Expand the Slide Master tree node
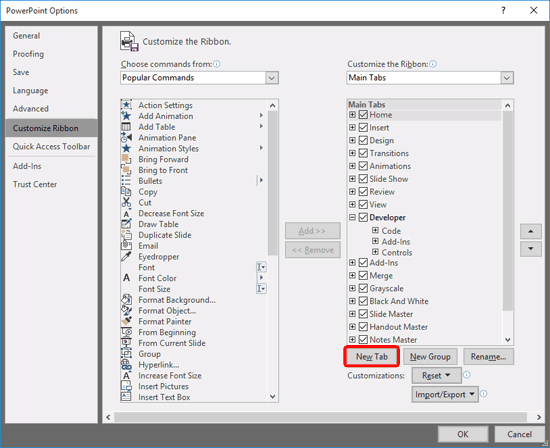550x448 pixels. click(x=352, y=314)
